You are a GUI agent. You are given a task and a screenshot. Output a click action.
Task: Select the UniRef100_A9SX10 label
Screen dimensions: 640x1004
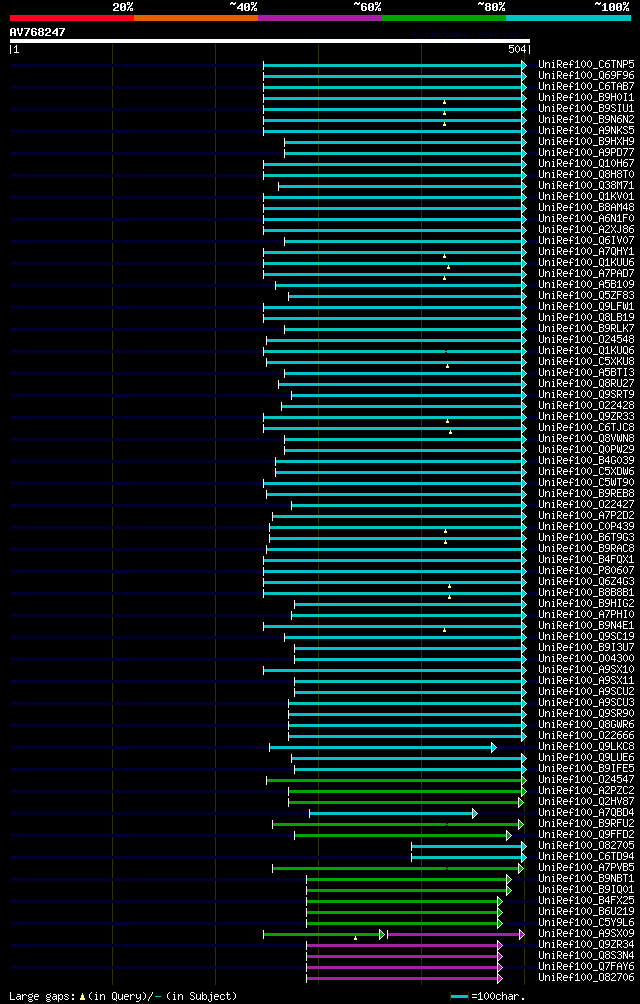click(x=586, y=670)
